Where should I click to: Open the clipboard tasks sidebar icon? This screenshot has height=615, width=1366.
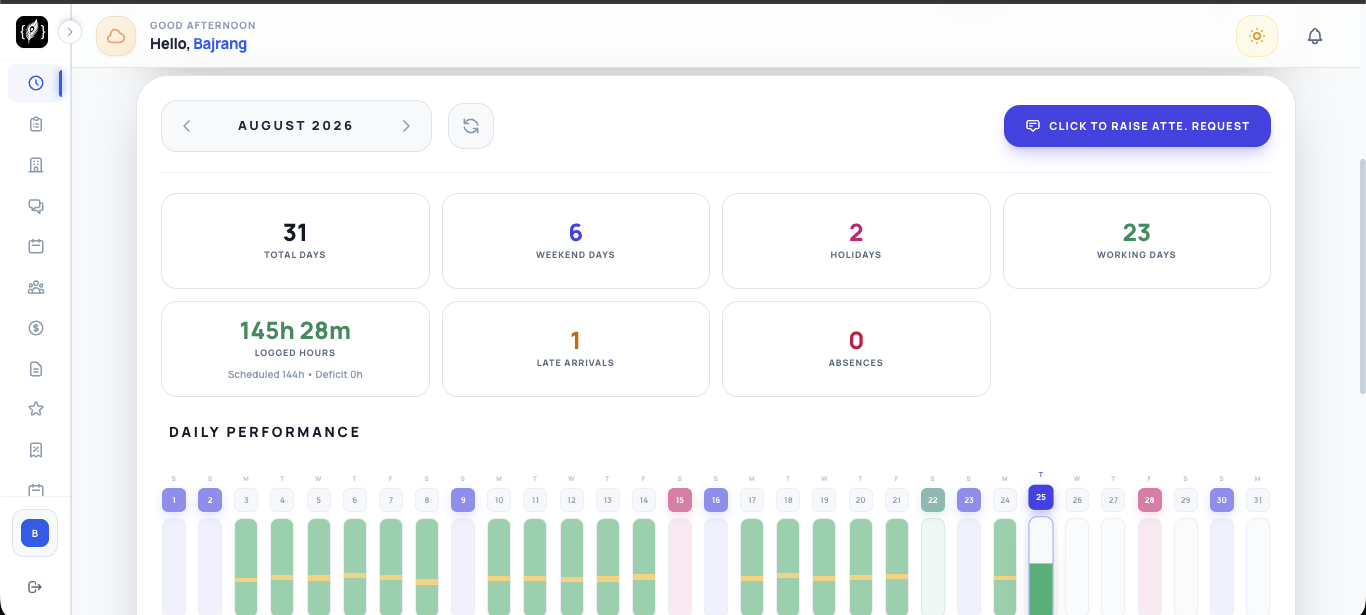click(x=36, y=124)
